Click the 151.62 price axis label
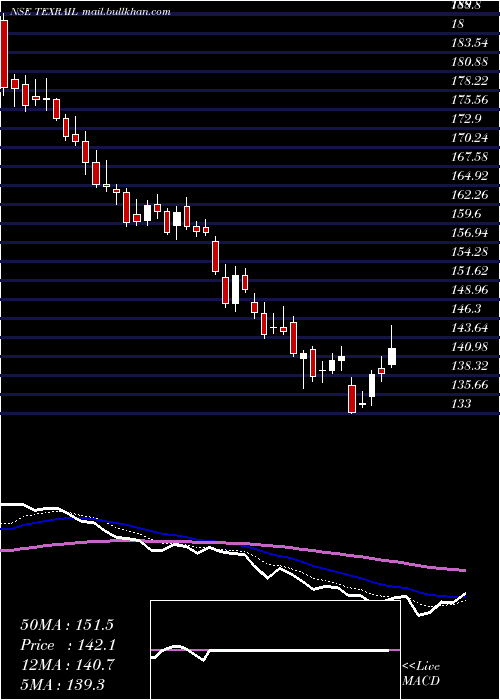Image resolution: width=500 pixels, height=700 pixels. point(469,271)
